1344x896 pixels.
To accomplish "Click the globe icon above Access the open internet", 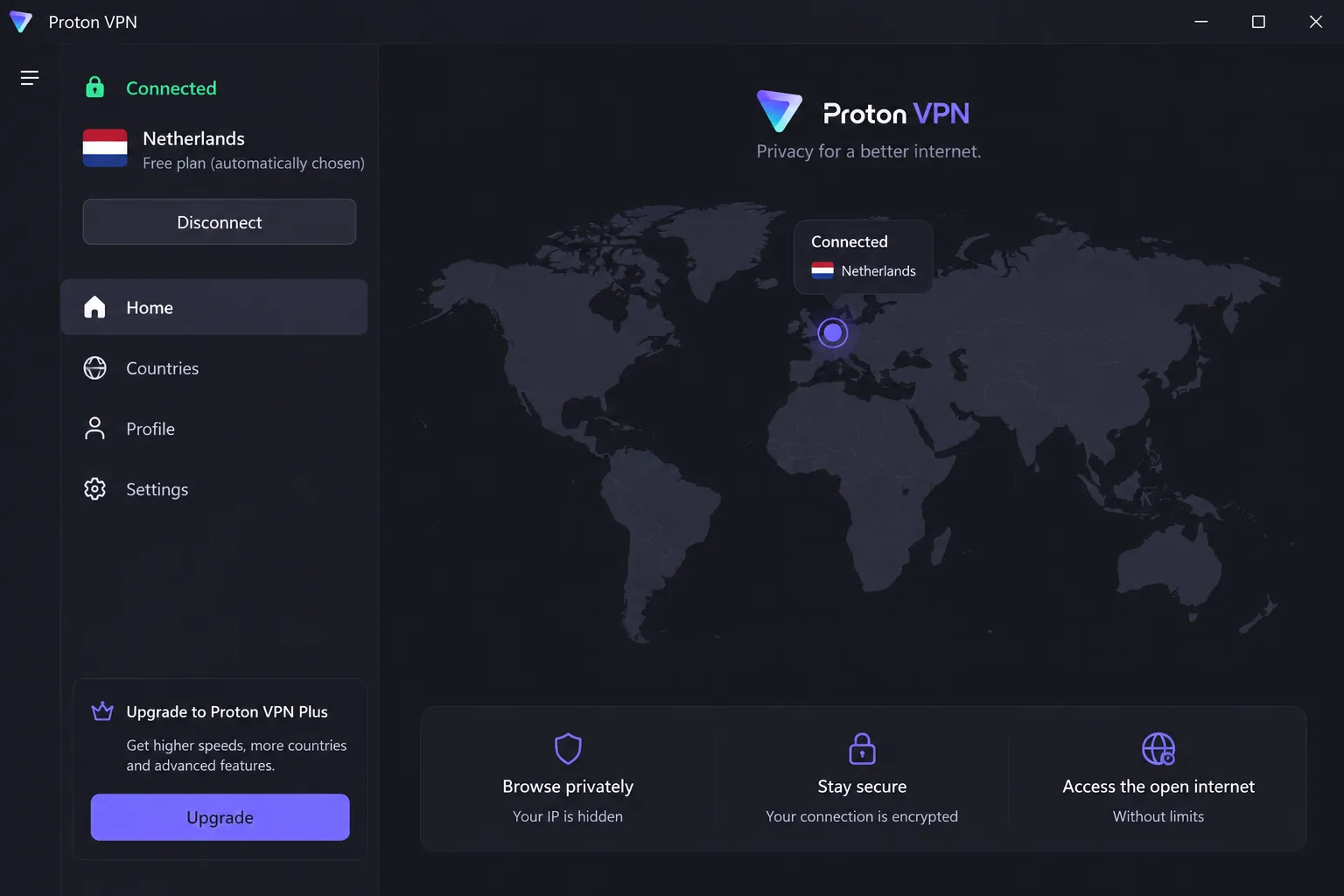I will pyautogui.click(x=1158, y=749).
